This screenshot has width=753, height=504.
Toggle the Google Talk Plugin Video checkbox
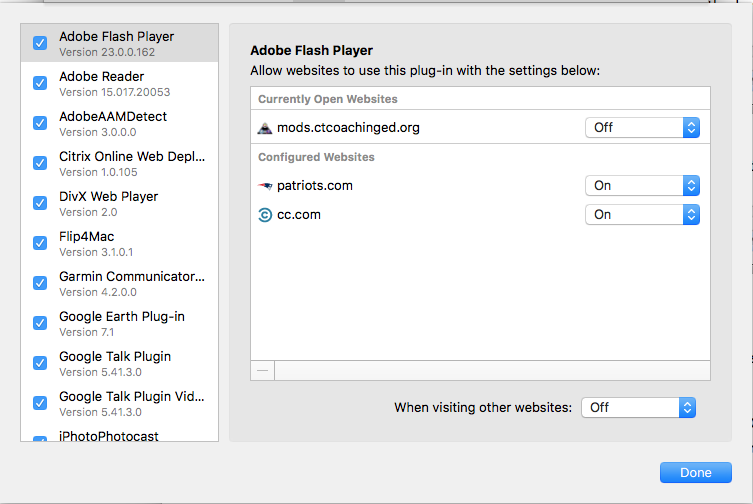pyautogui.click(x=40, y=403)
